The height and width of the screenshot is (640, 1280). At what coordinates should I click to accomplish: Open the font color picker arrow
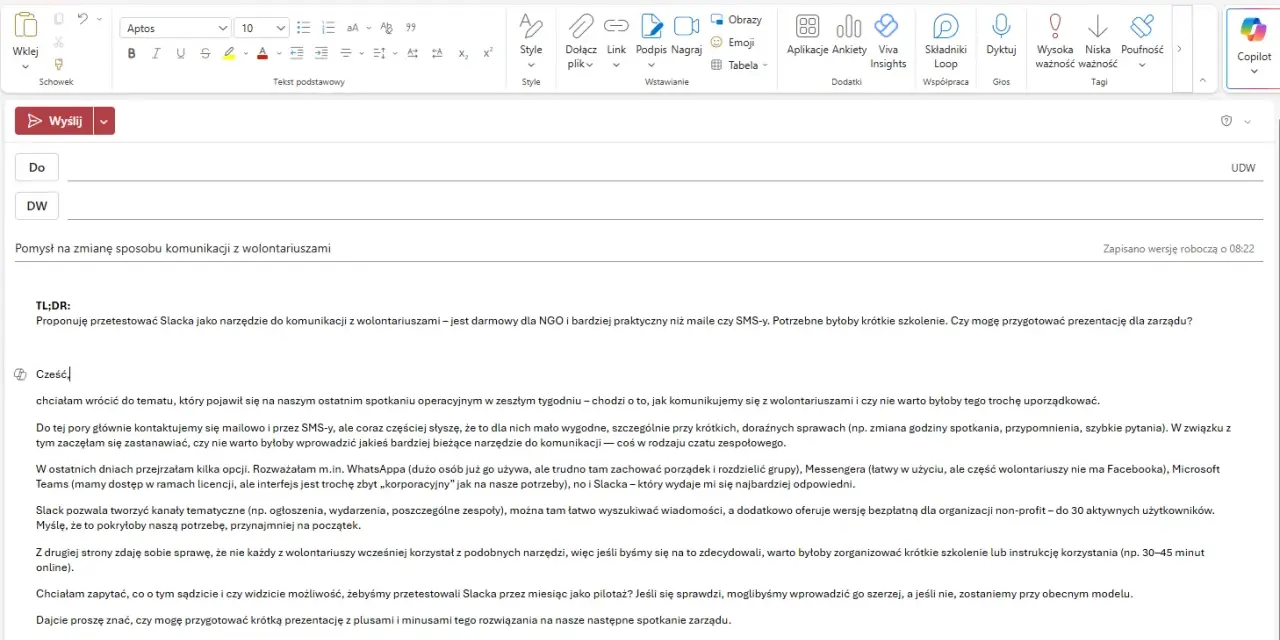(x=277, y=53)
